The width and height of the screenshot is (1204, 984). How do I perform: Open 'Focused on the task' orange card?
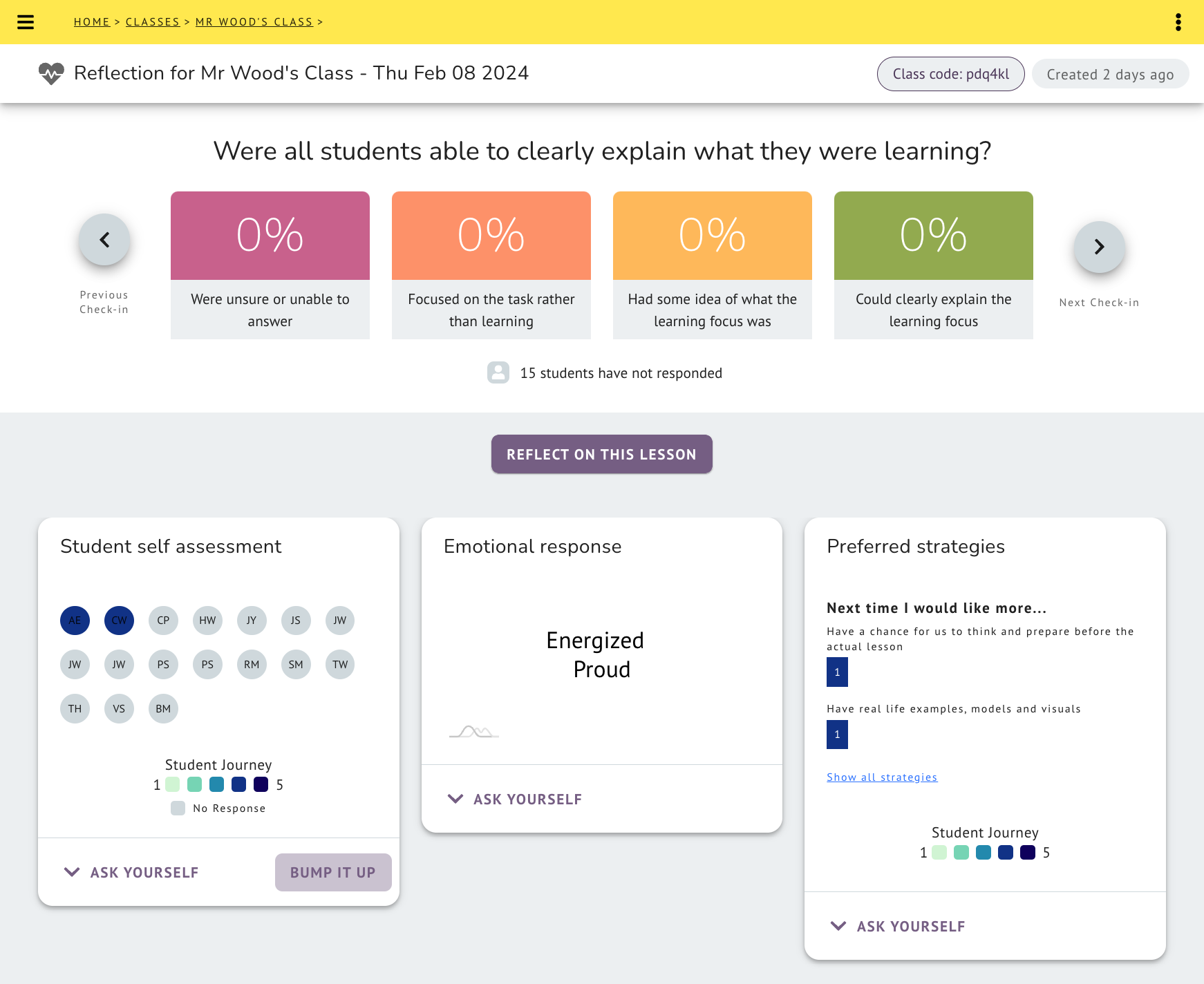[491, 265]
